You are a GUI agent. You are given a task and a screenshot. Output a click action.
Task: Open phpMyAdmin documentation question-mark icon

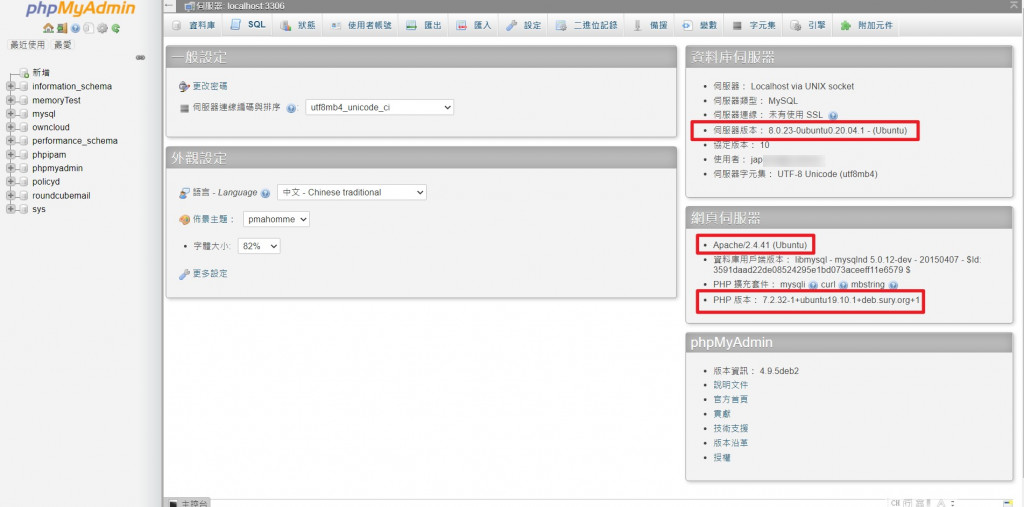(75, 29)
